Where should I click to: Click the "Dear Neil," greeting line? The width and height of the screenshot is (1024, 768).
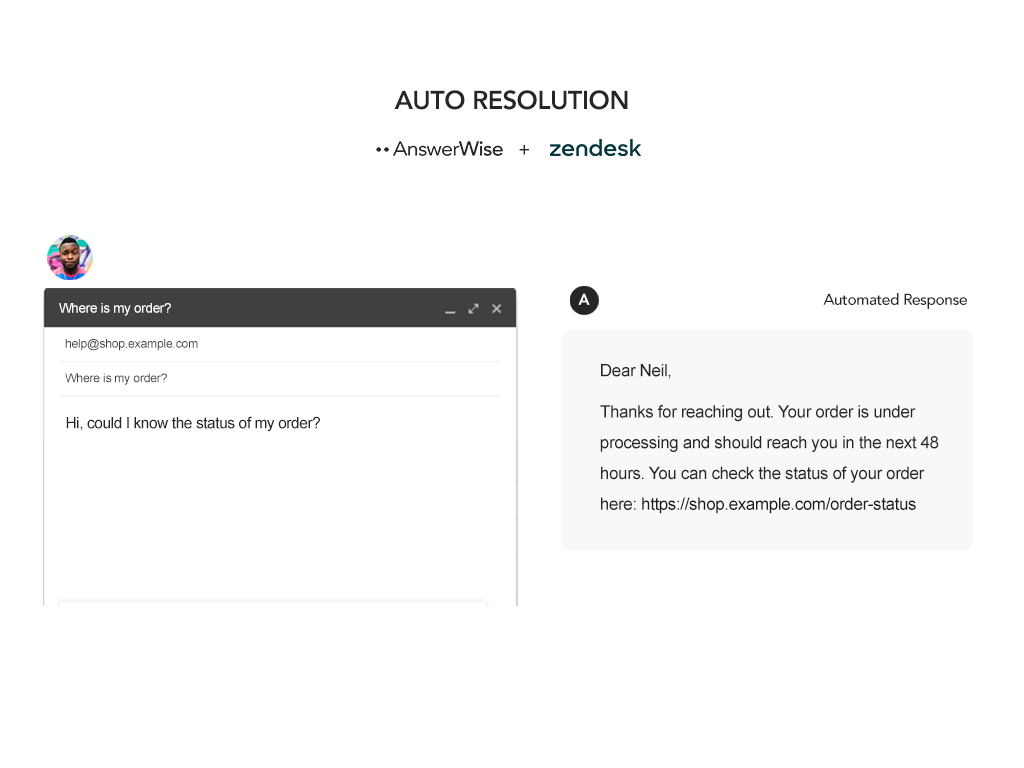635,371
